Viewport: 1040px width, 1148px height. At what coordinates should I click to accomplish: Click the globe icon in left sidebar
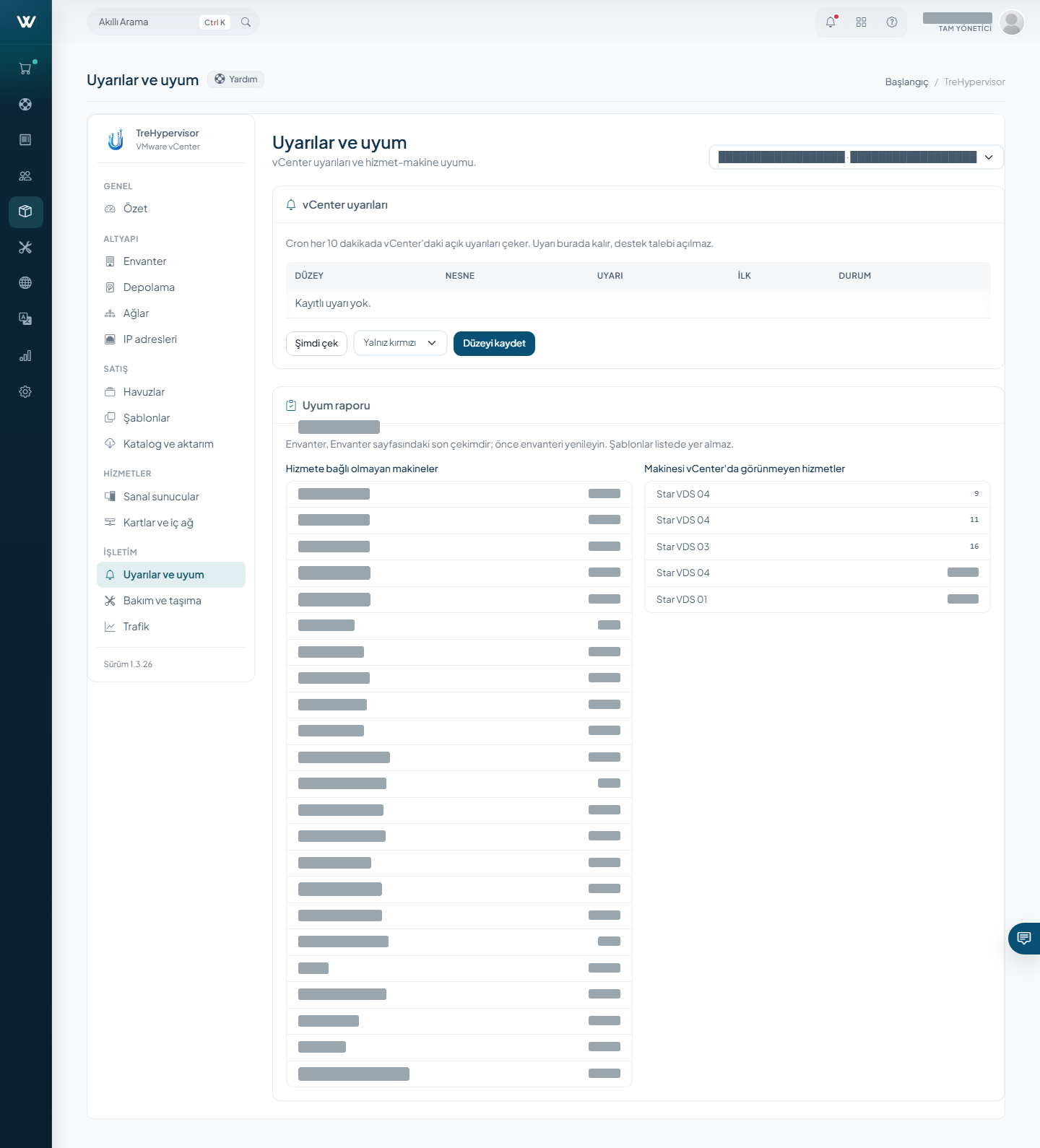pyautogui.click(x=25, y=283)
